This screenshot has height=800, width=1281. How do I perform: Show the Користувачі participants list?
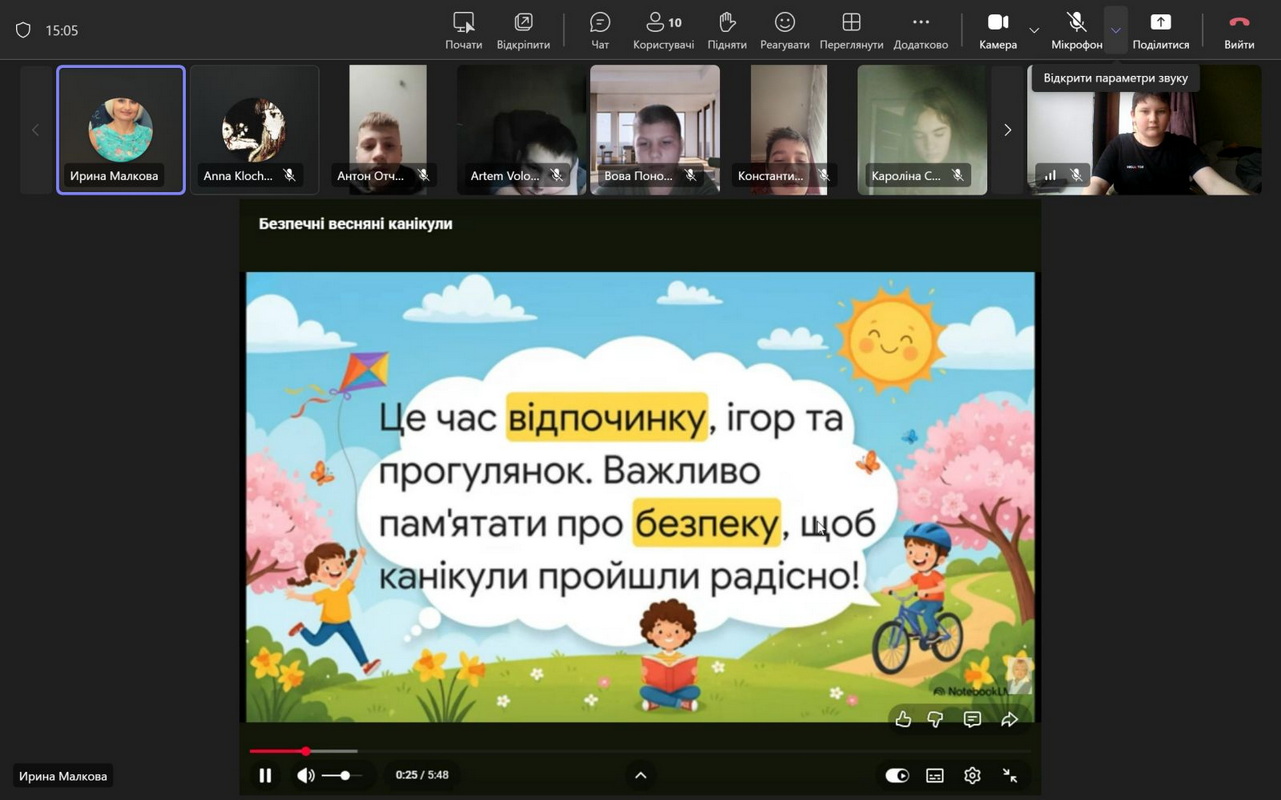click(663, 30)
